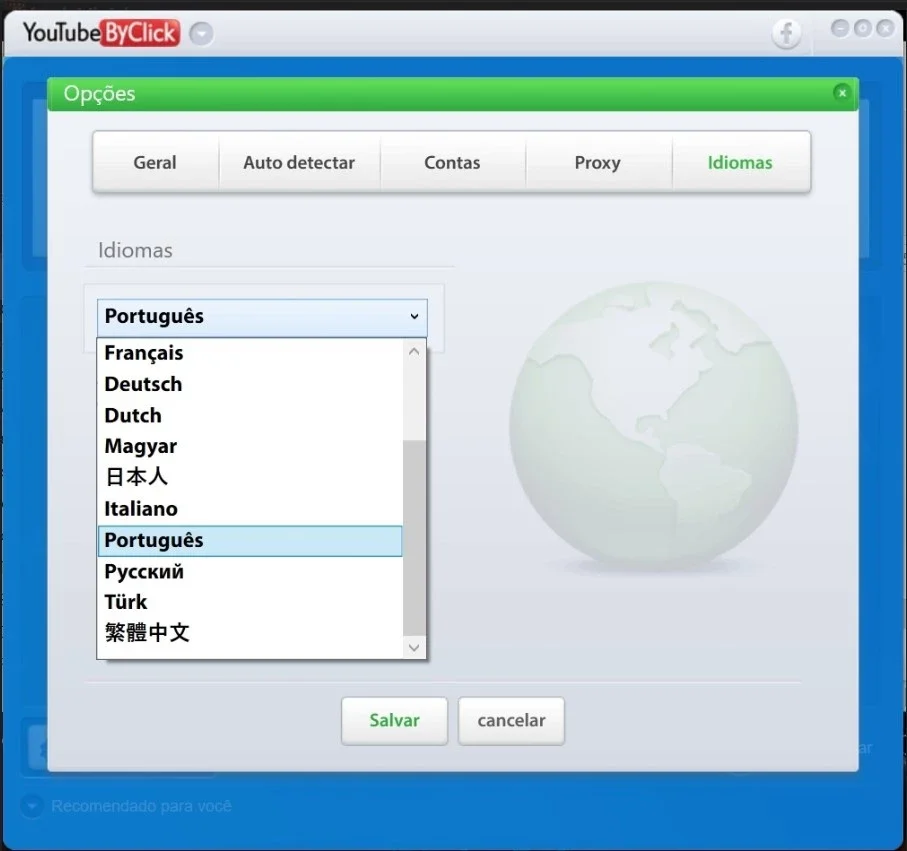Save settings with the Salvar button
Image resolution: width=907 pixels, height=851 pixels.
[x=394, y=721]
